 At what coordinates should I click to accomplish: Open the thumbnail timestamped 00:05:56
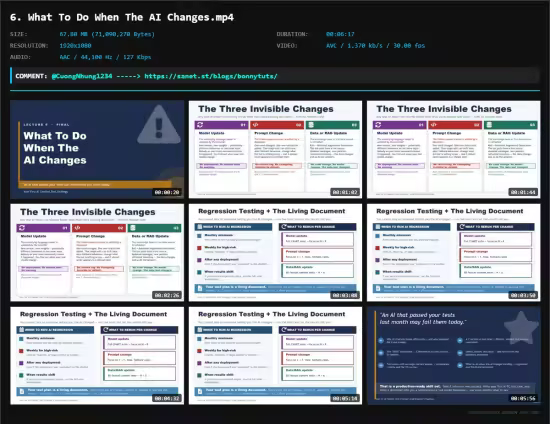click(454, 356)
